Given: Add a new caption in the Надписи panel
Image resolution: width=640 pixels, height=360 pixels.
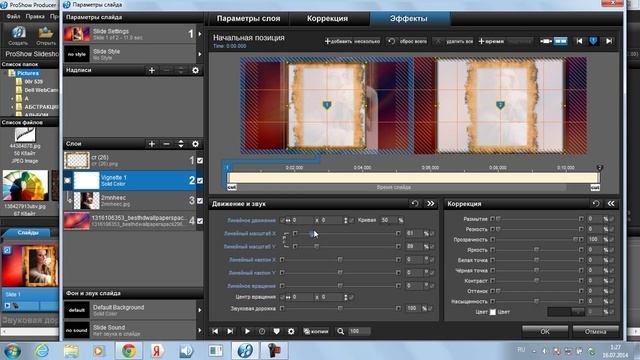Looking at the screenshot, I should tap(152, 70).
